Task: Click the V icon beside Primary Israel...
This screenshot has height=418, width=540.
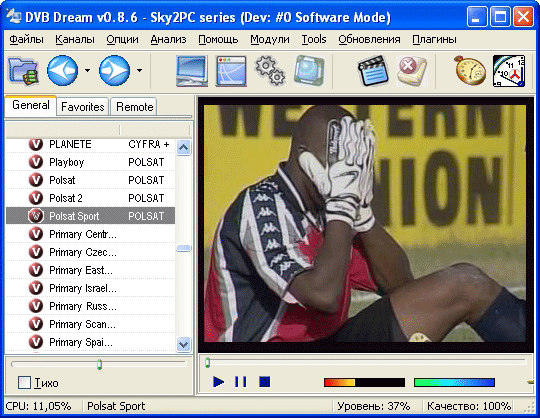Action: [x=36, y=288]
